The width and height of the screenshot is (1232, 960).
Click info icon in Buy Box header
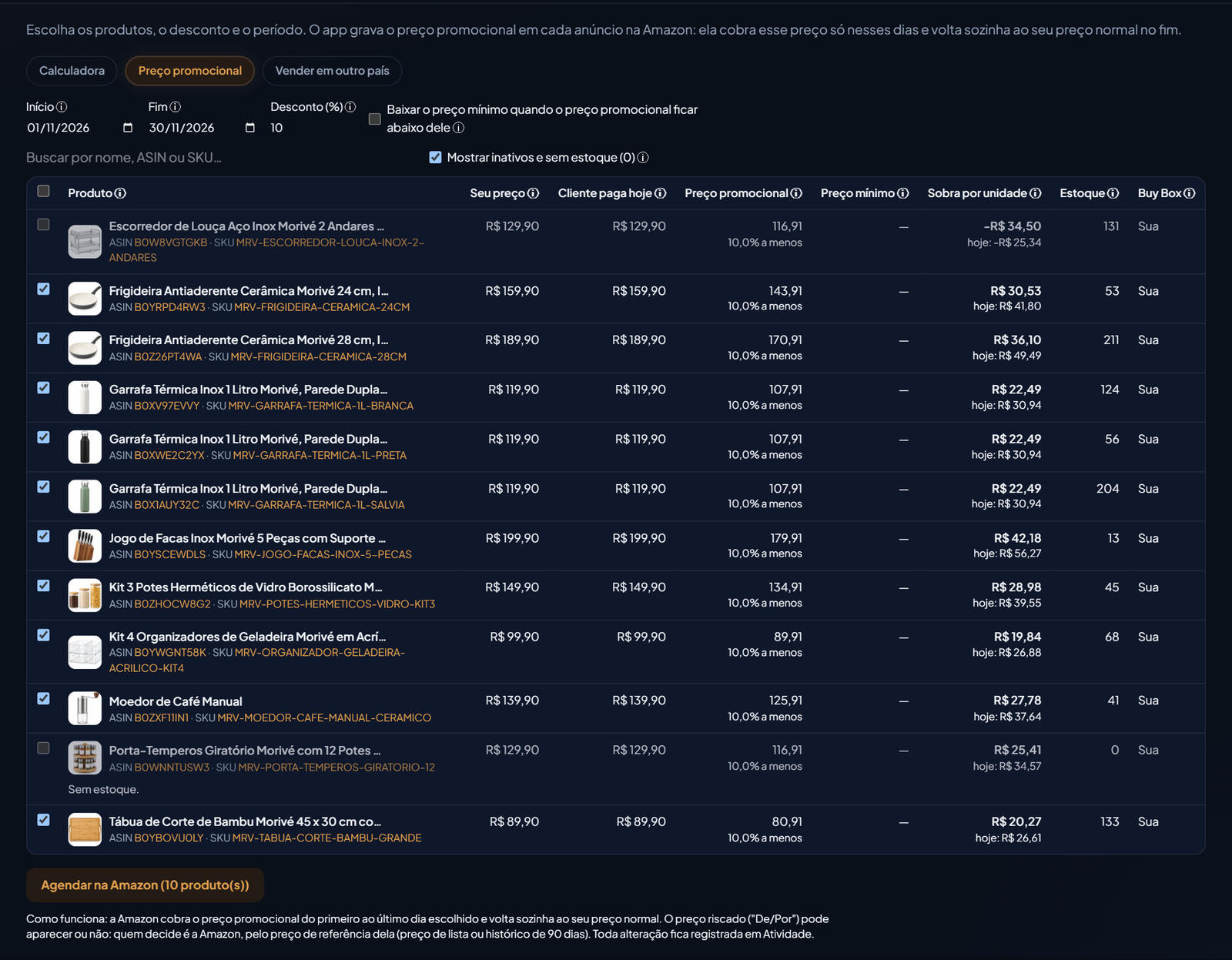pyautogui.click(x=1190, y=193)
